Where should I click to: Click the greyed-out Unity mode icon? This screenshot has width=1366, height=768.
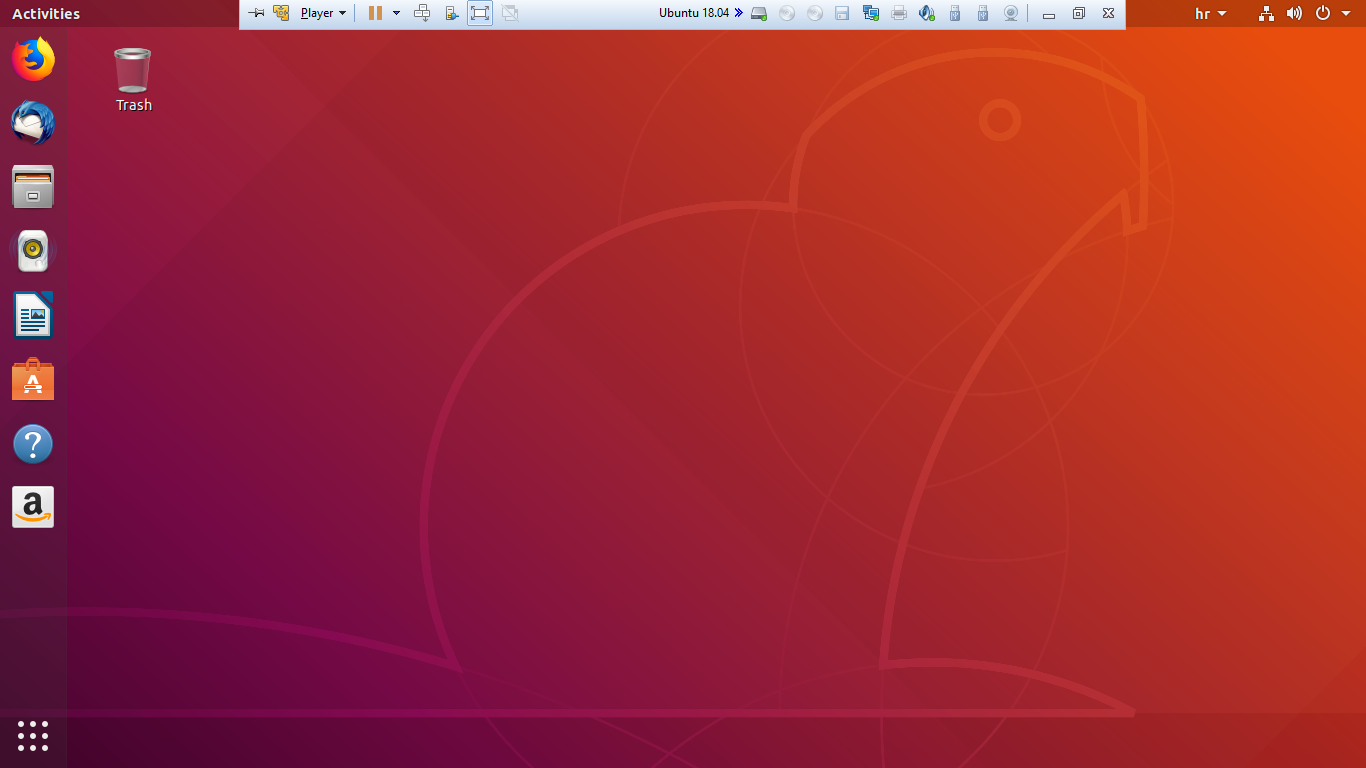point(510,13)
